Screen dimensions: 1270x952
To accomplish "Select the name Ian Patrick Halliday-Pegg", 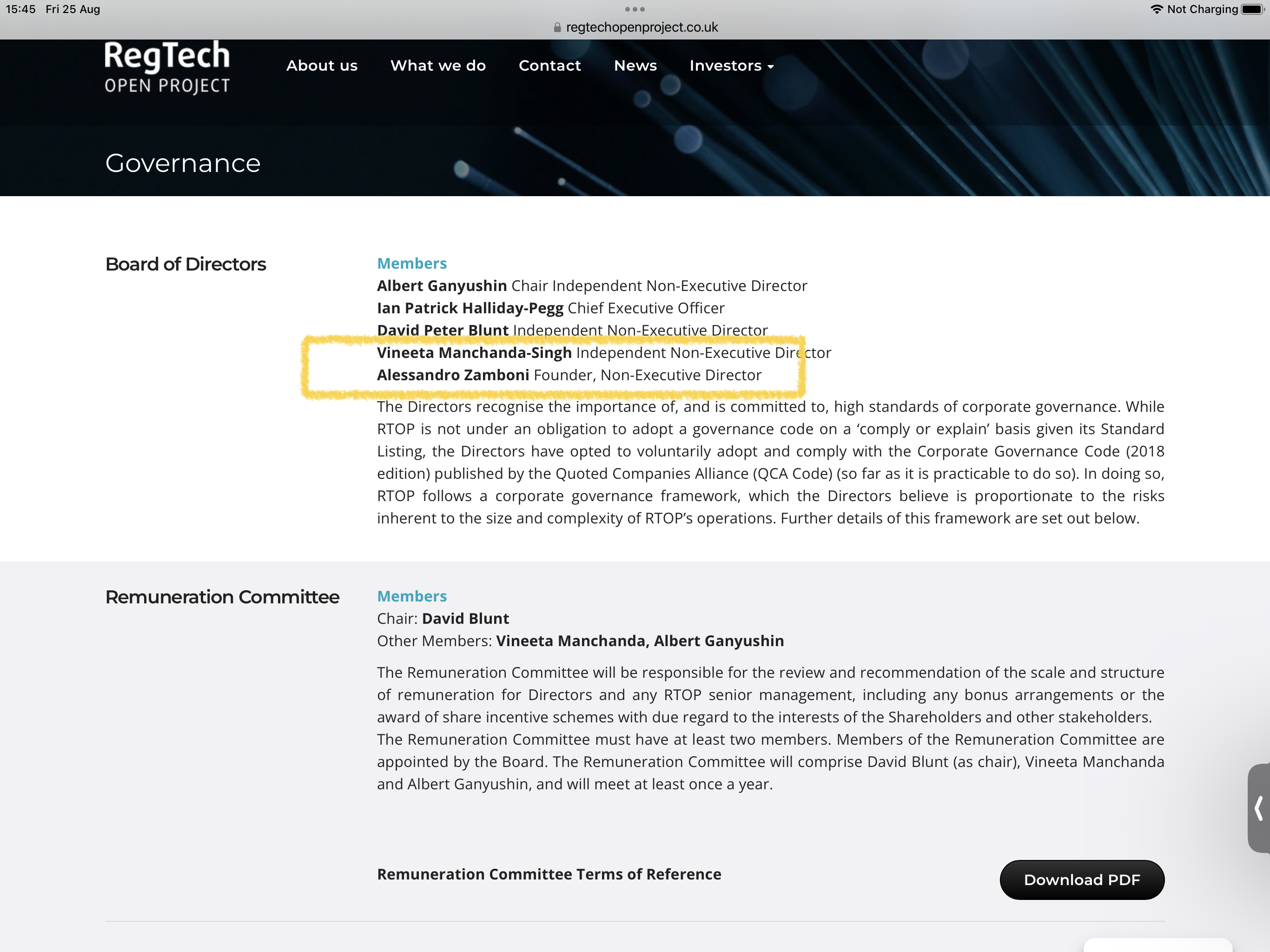I will pos(470,308).
